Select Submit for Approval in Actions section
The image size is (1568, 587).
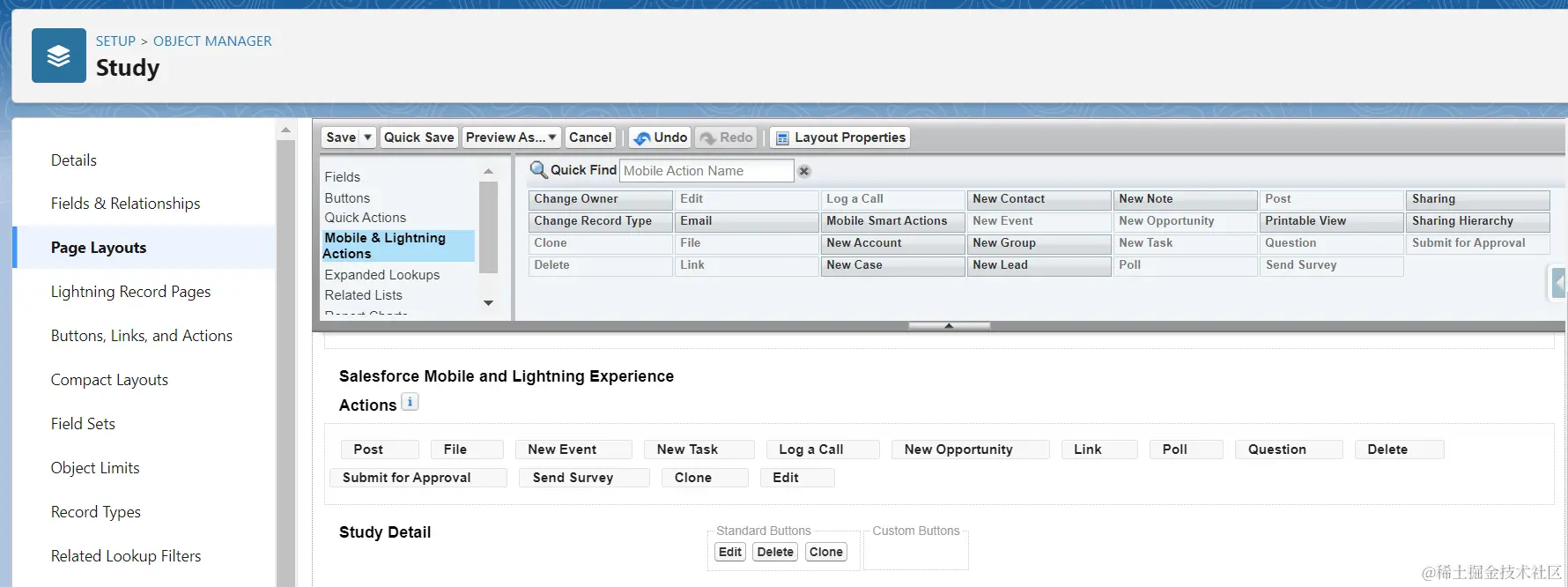(x=418, y=478)
